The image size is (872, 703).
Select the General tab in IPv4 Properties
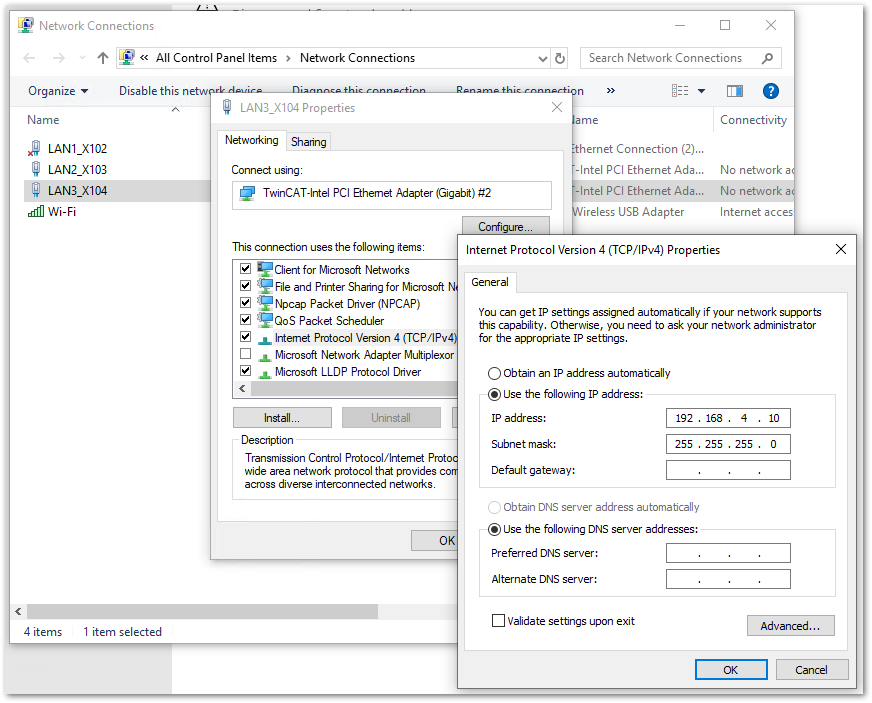pos(490,282)
